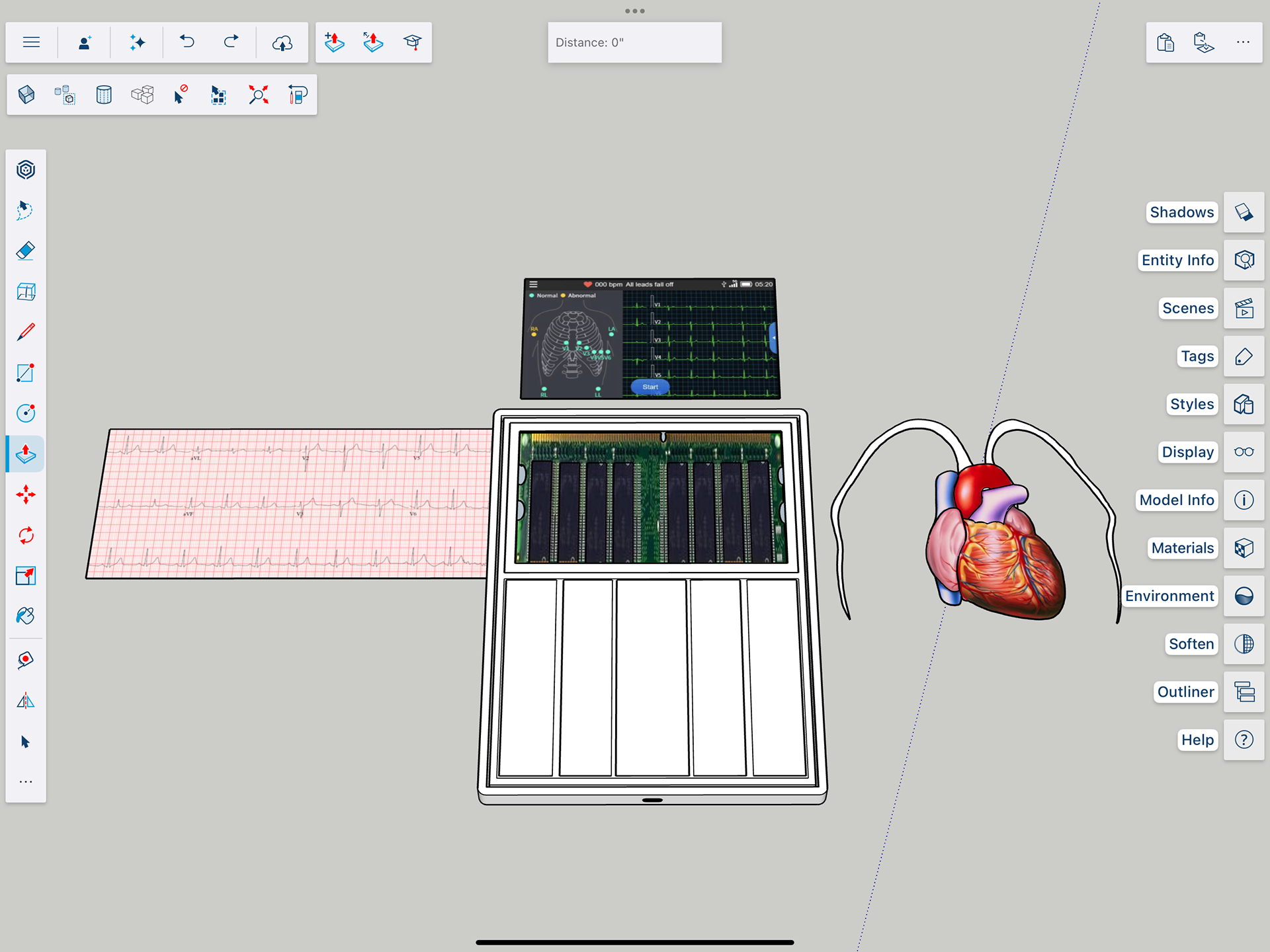Select the Eraser tool in left toolbar
Image resolution: width=1270 pixels, height=952 pixels.
tap(25, 251)
